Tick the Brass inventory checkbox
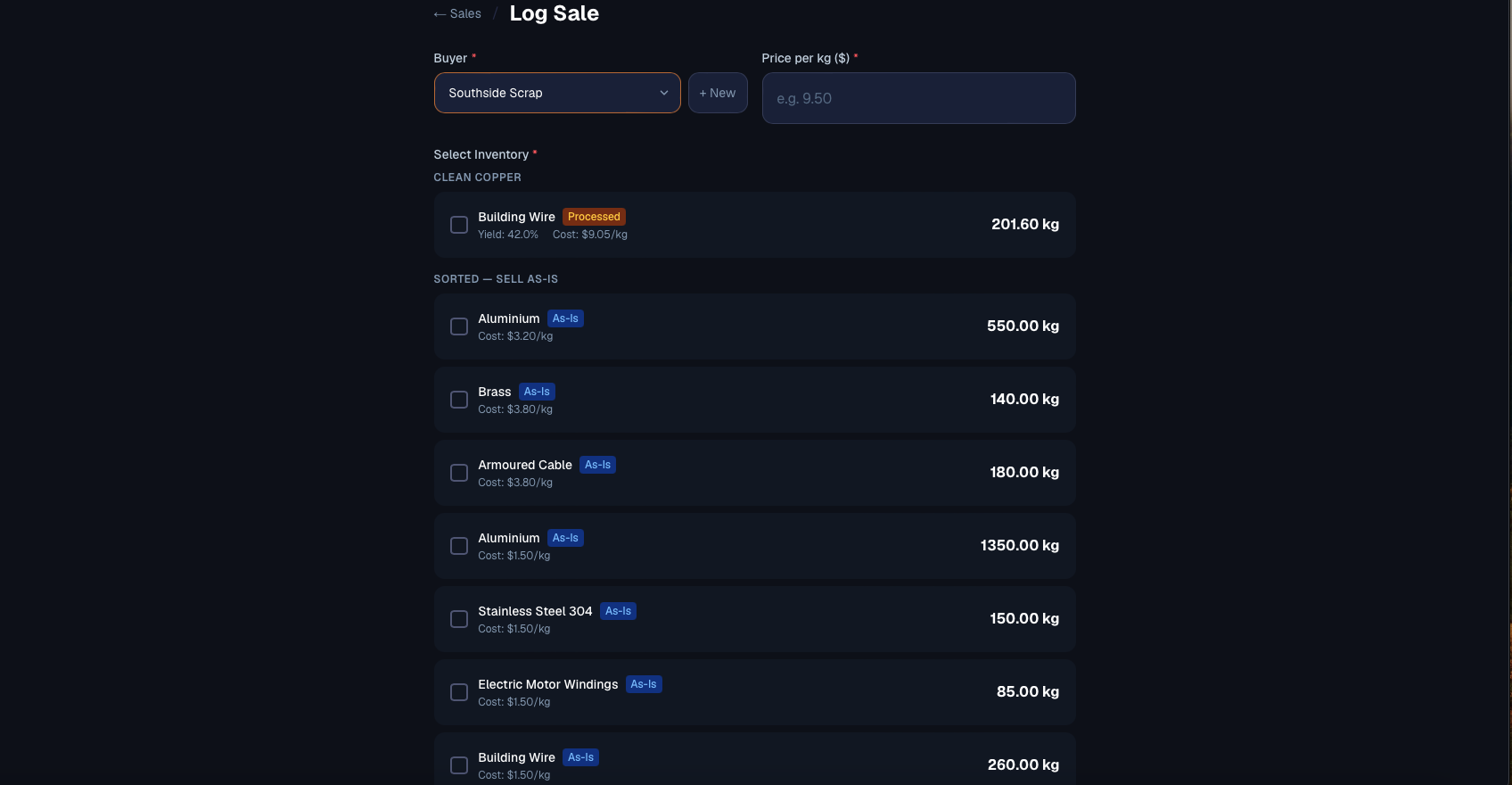Viewport: 1512px width, 785px height. 459,400
